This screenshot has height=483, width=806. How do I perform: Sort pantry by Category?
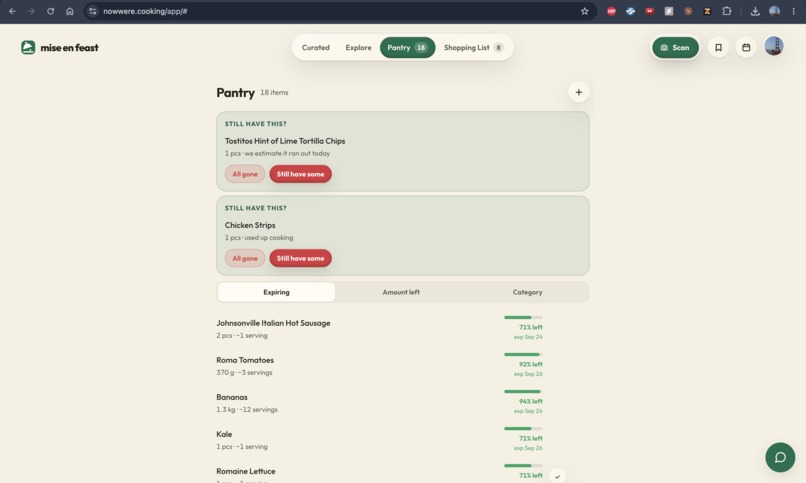point(527,292)
